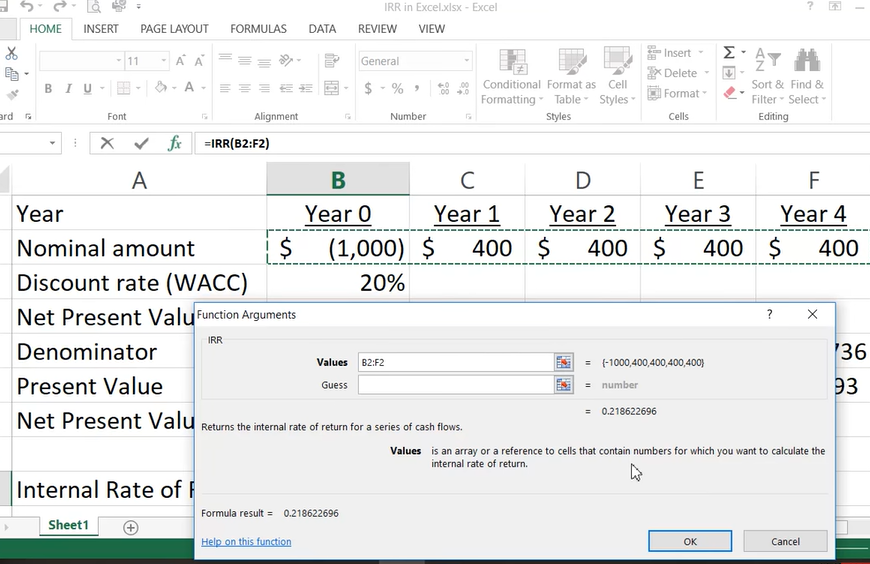
Task: Click the AutoSum sigma icon
Action: point(729,53)
